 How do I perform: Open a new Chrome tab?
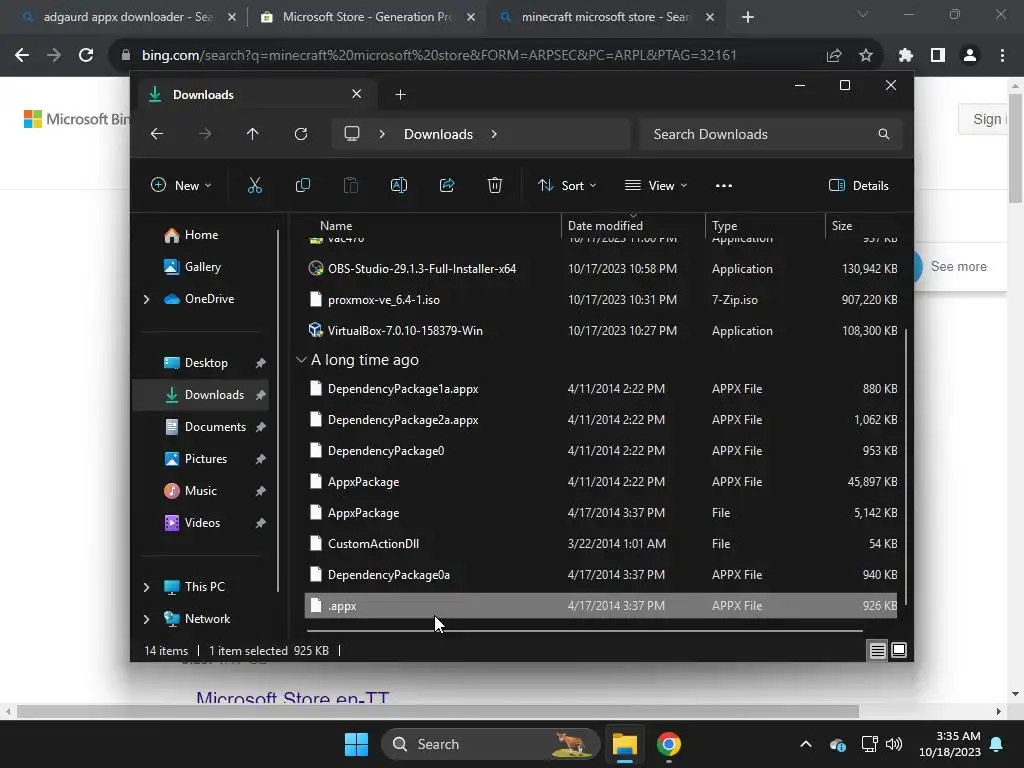(748, 17)
